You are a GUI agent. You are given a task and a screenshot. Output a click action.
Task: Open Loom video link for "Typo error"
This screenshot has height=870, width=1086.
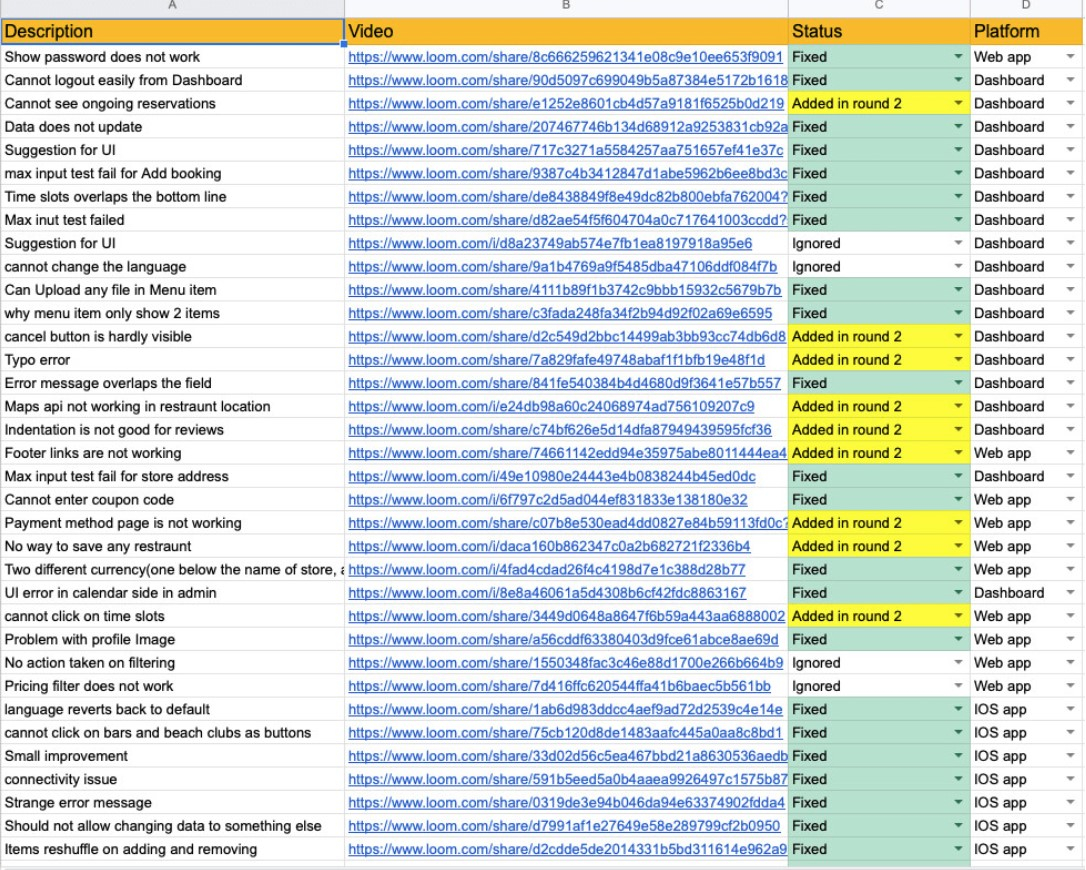[x=556, y=360]
